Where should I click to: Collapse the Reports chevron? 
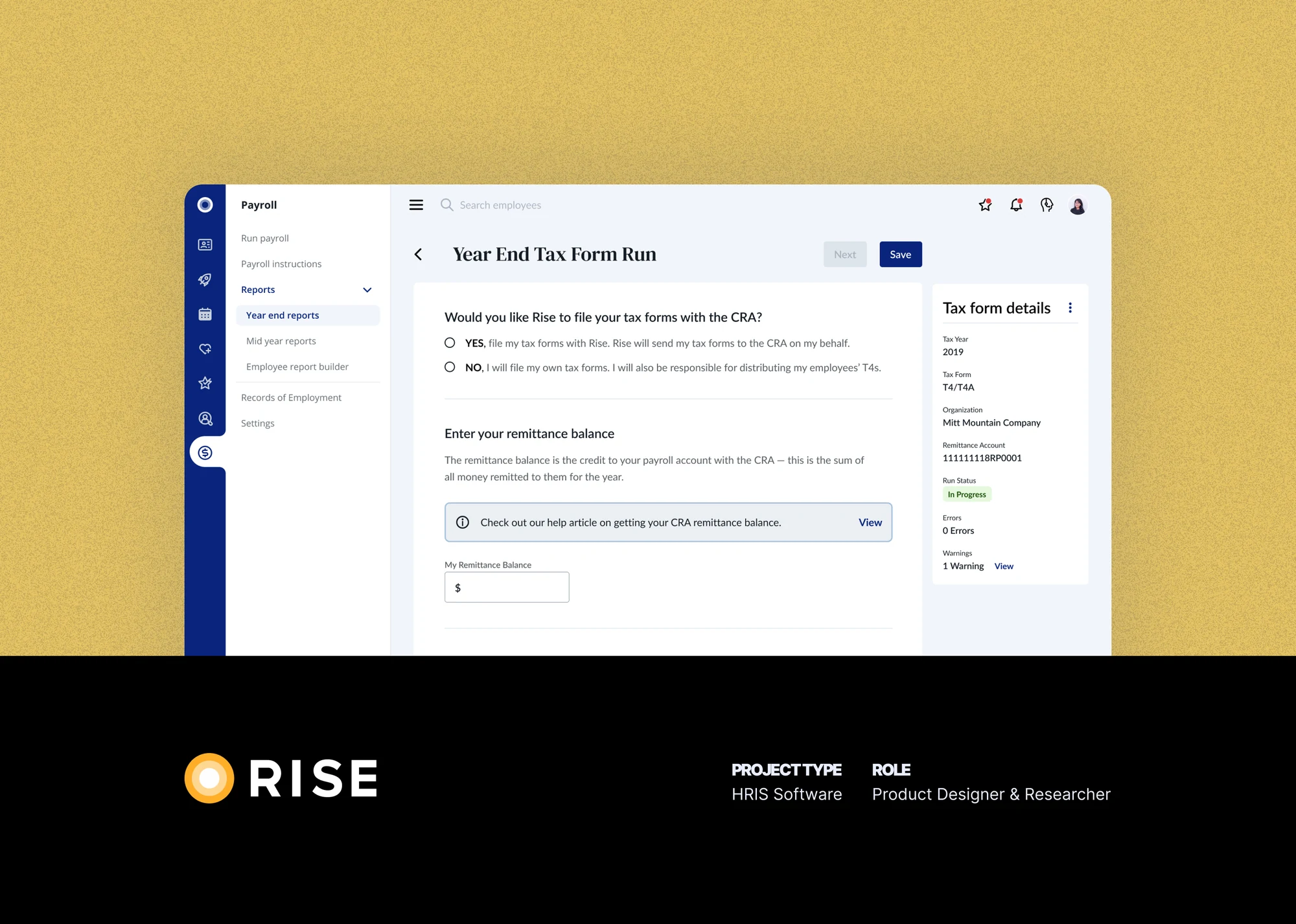tap(367, 290)
